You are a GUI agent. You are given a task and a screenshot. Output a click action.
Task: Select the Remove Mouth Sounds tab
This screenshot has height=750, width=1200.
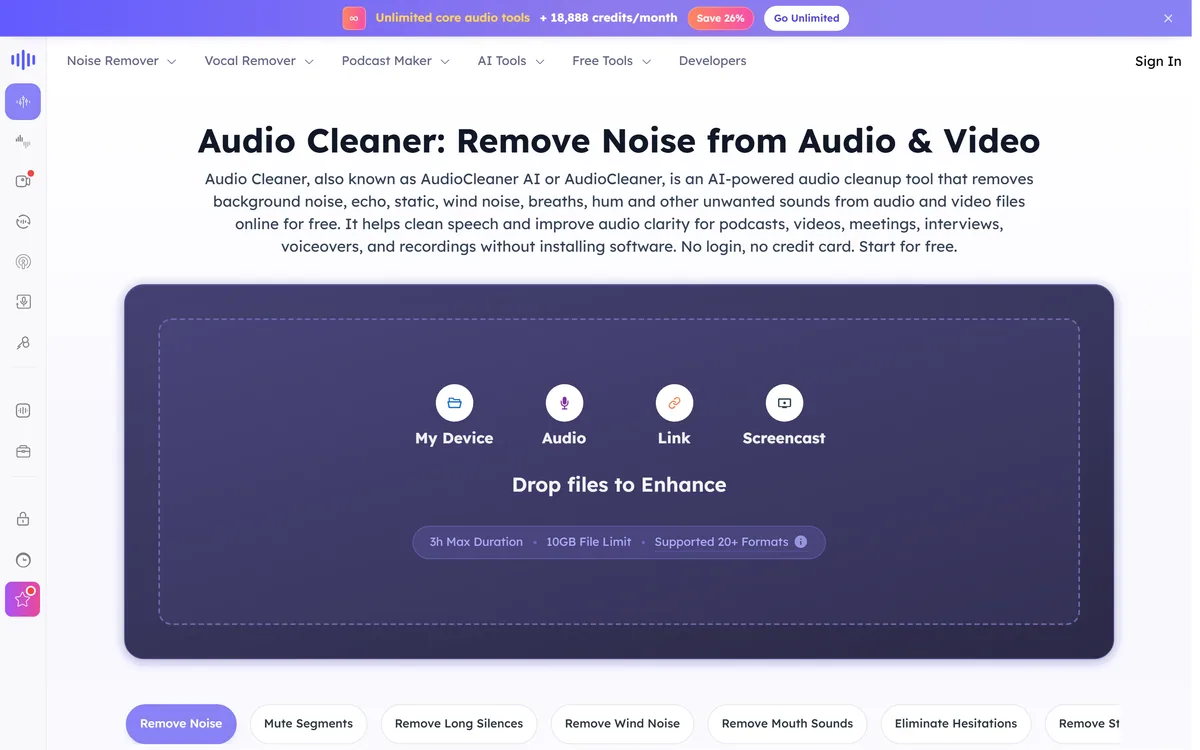tap(787, 723)
